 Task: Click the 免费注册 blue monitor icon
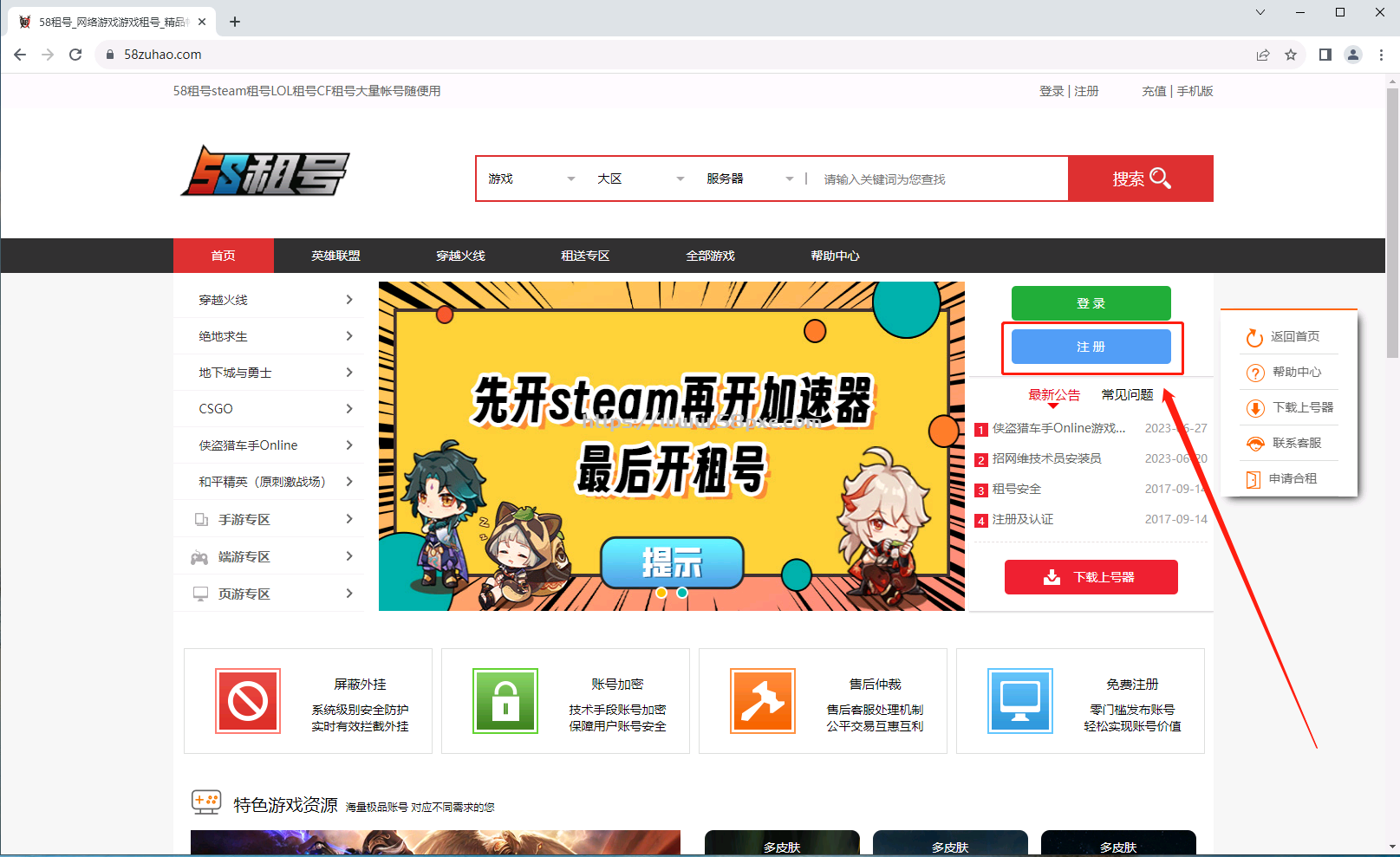[1020, 701]
